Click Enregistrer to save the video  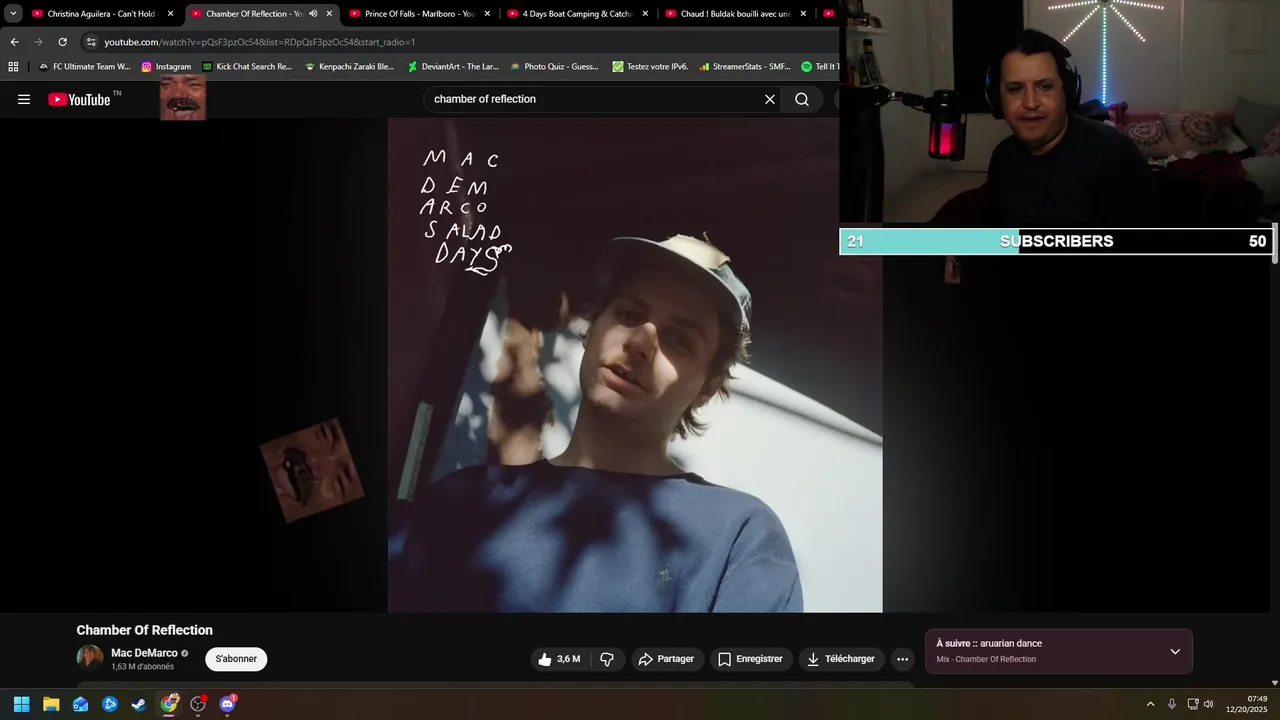click(751, 659)
